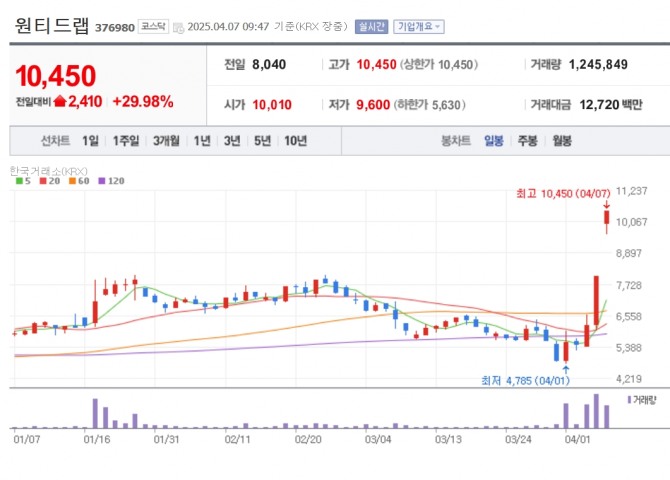Click the purple 120-day moving average swatch
The image size is (670, 480).
click(x=102, y=181)
